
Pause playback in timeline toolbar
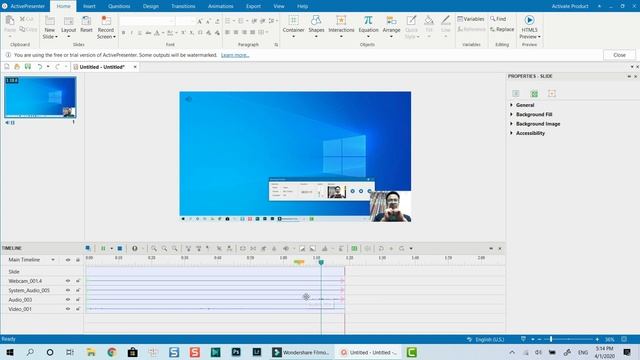(x=103, y=248)
